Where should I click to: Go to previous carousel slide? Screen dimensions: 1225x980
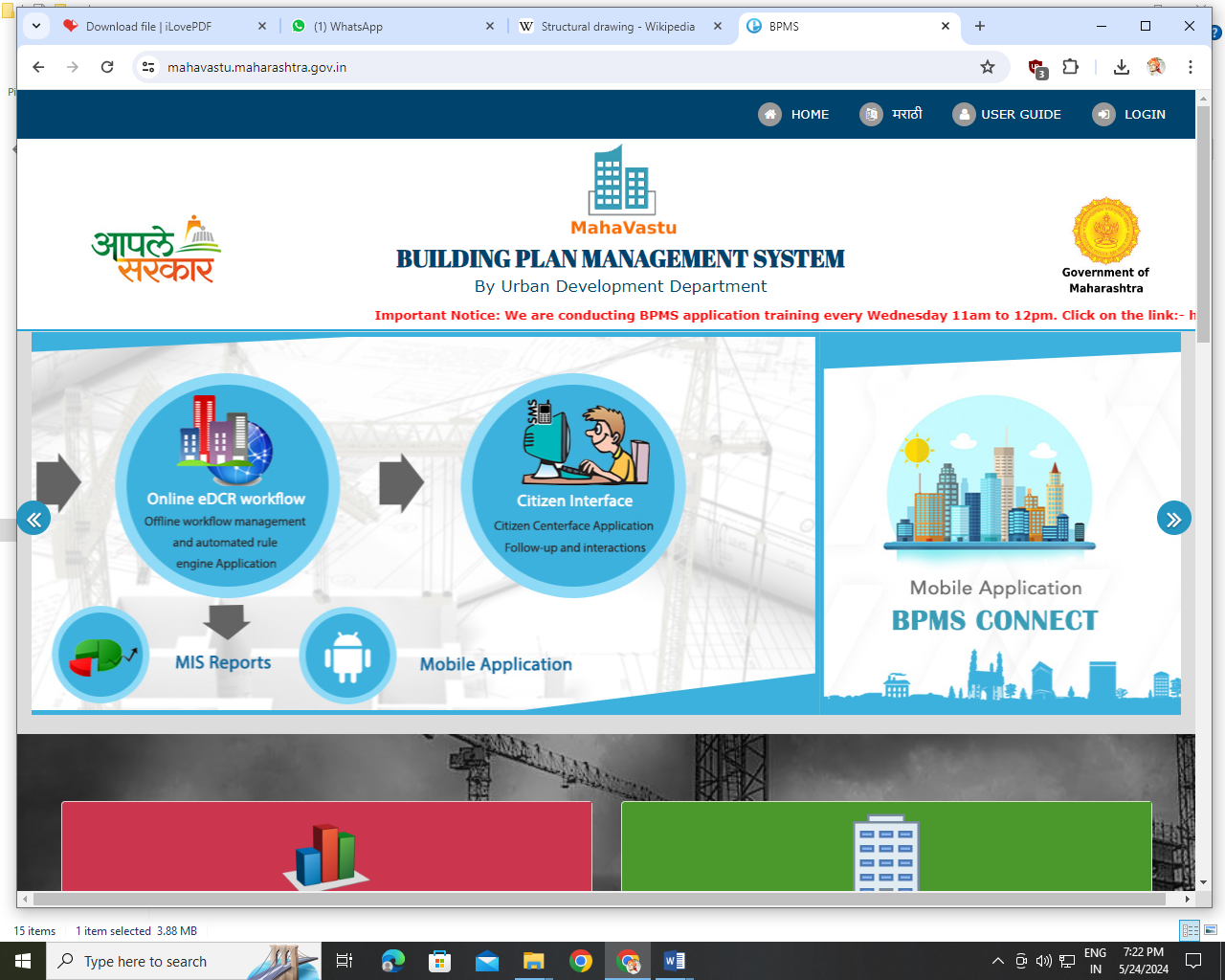[34, 519]
